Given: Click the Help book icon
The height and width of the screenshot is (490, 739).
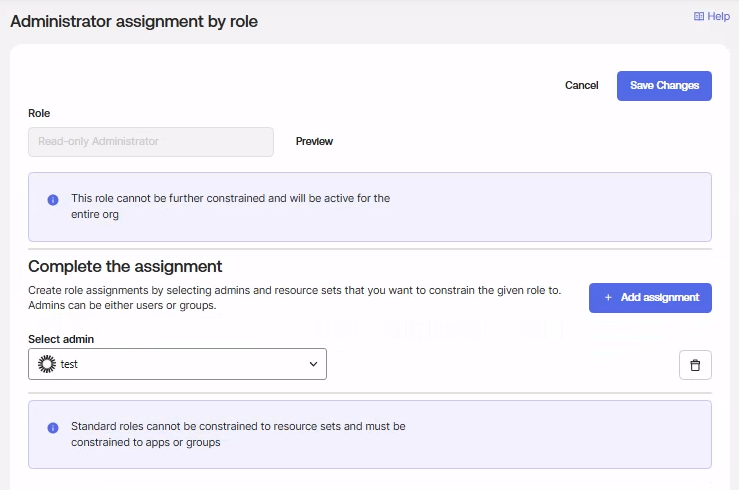Looking at the screenshot, I should coord(699,16).
